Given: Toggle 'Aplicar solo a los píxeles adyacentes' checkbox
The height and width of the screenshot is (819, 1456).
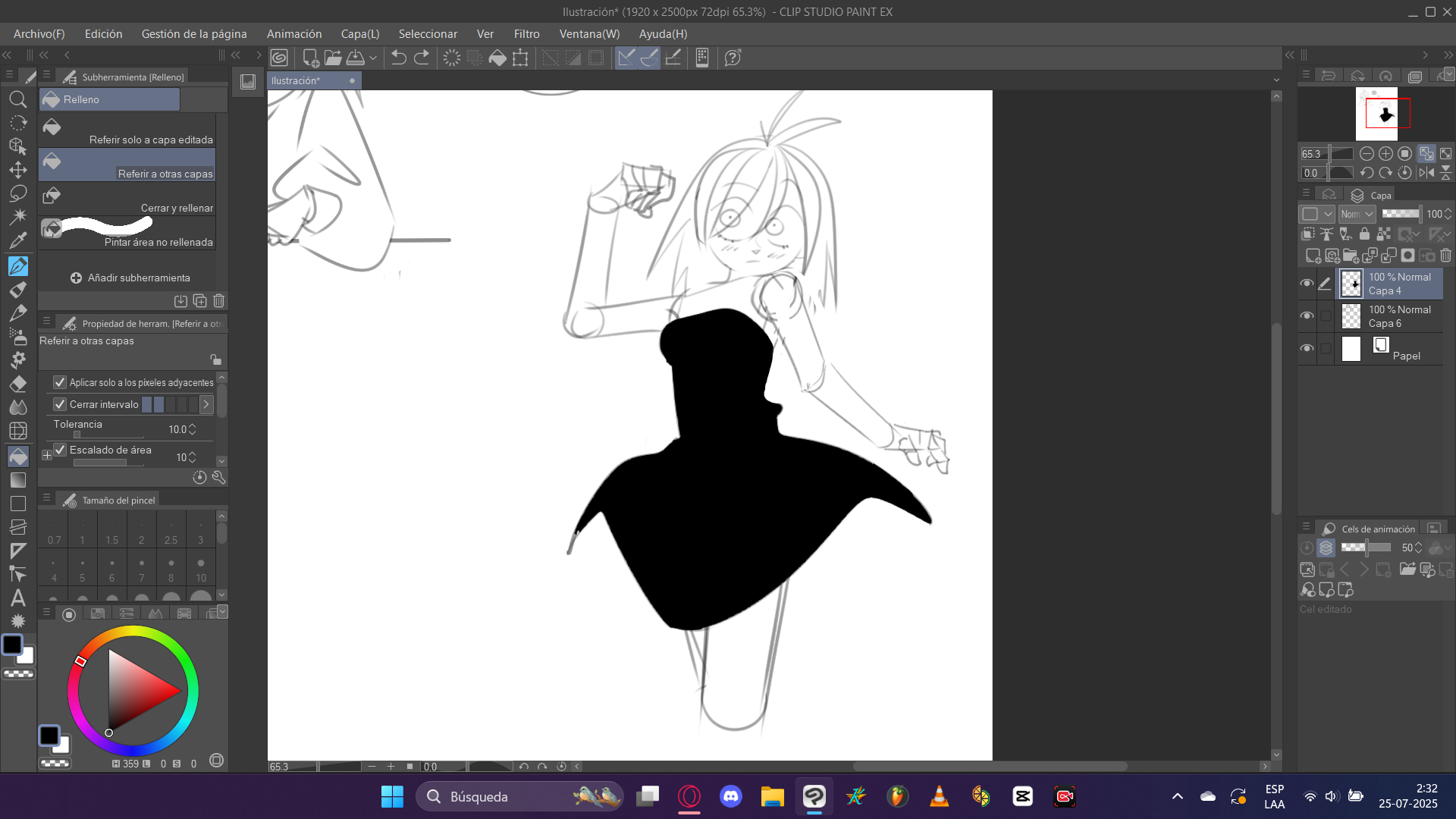Looking at the screenshot, I should point(60,382).
